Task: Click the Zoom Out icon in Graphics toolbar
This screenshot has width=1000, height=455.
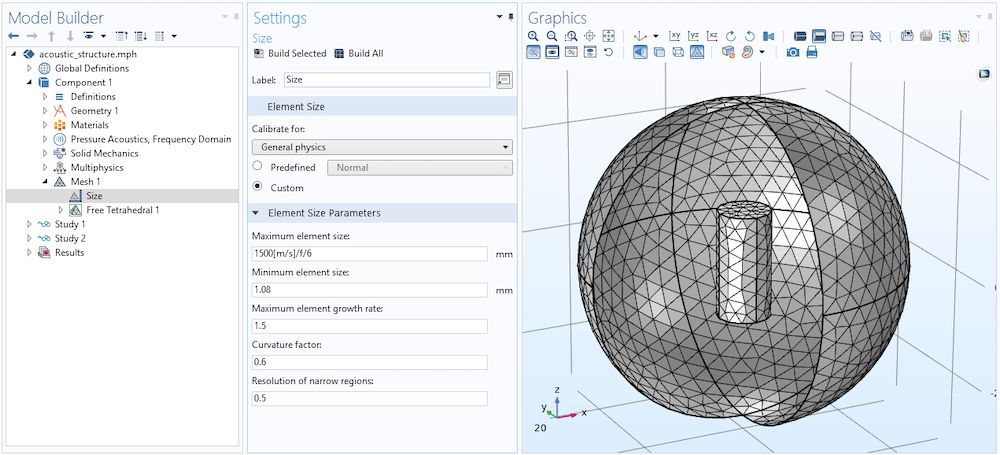Action: coord(552,36)
